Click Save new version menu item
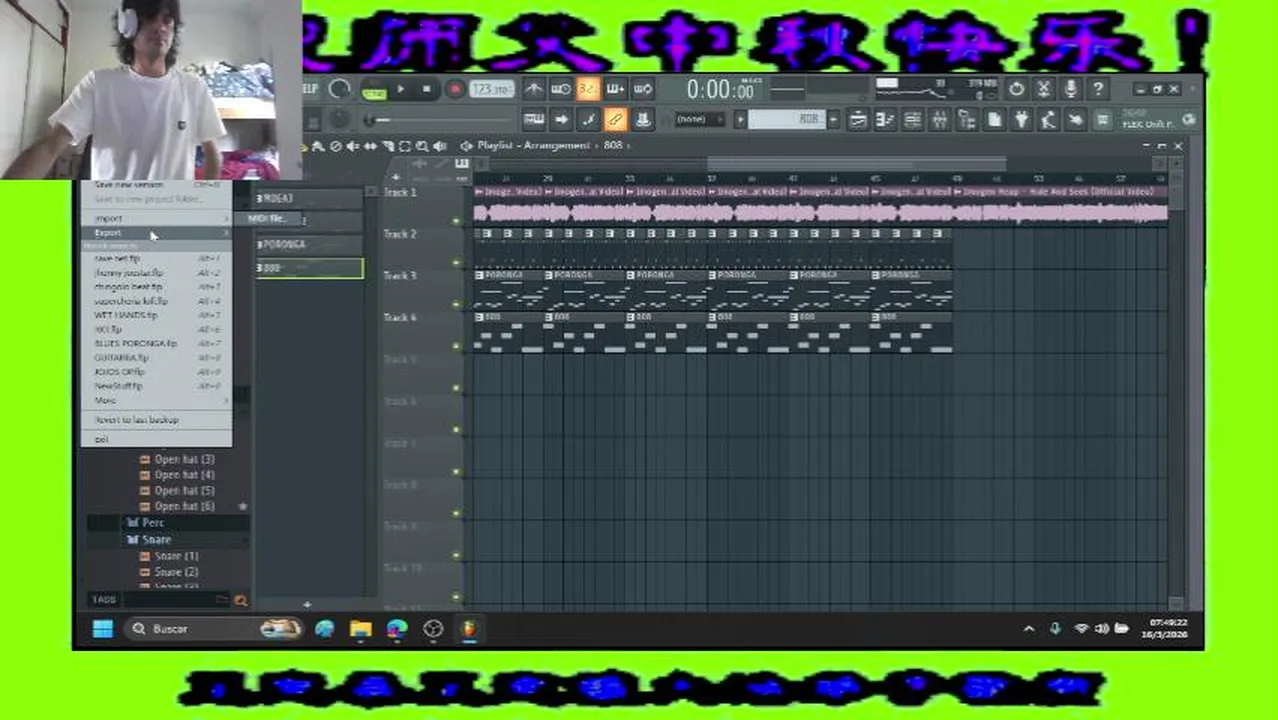This screenshot has width=1278, height=720. coord(156,185)
